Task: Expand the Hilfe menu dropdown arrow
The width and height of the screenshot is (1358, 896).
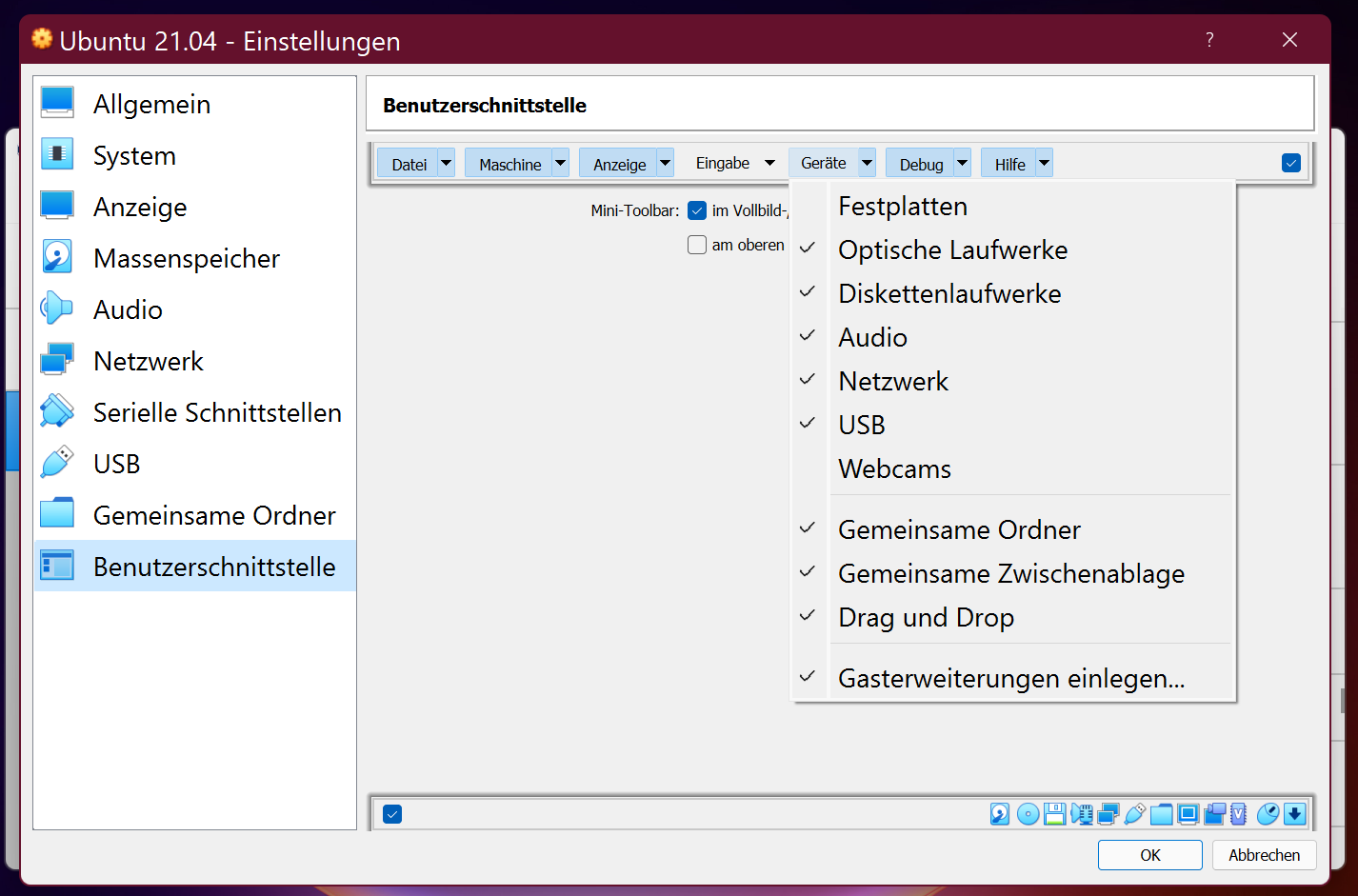Action: 1045,163
